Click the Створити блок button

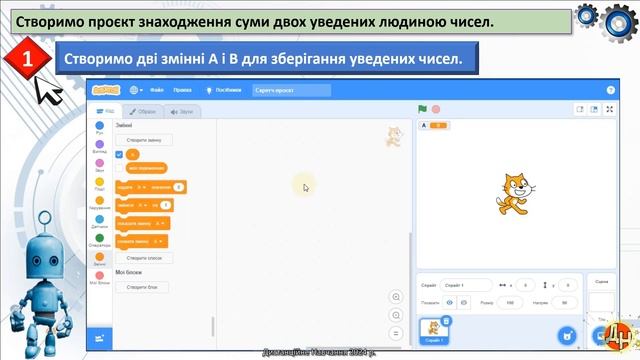click(x=142, y=287)
